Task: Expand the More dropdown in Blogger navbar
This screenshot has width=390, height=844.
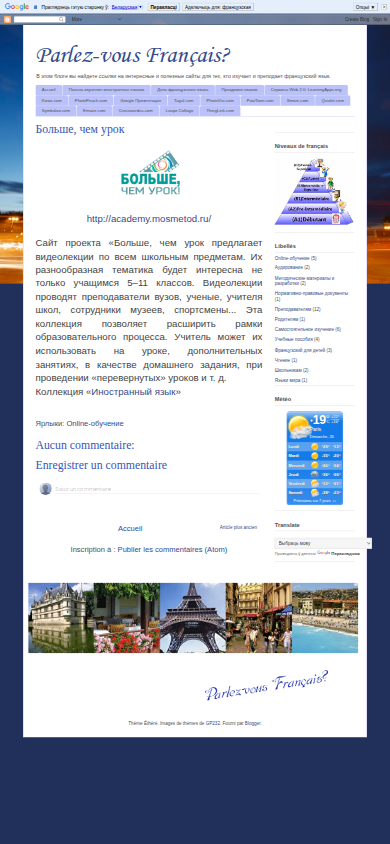Action: [x=96, y=19]
